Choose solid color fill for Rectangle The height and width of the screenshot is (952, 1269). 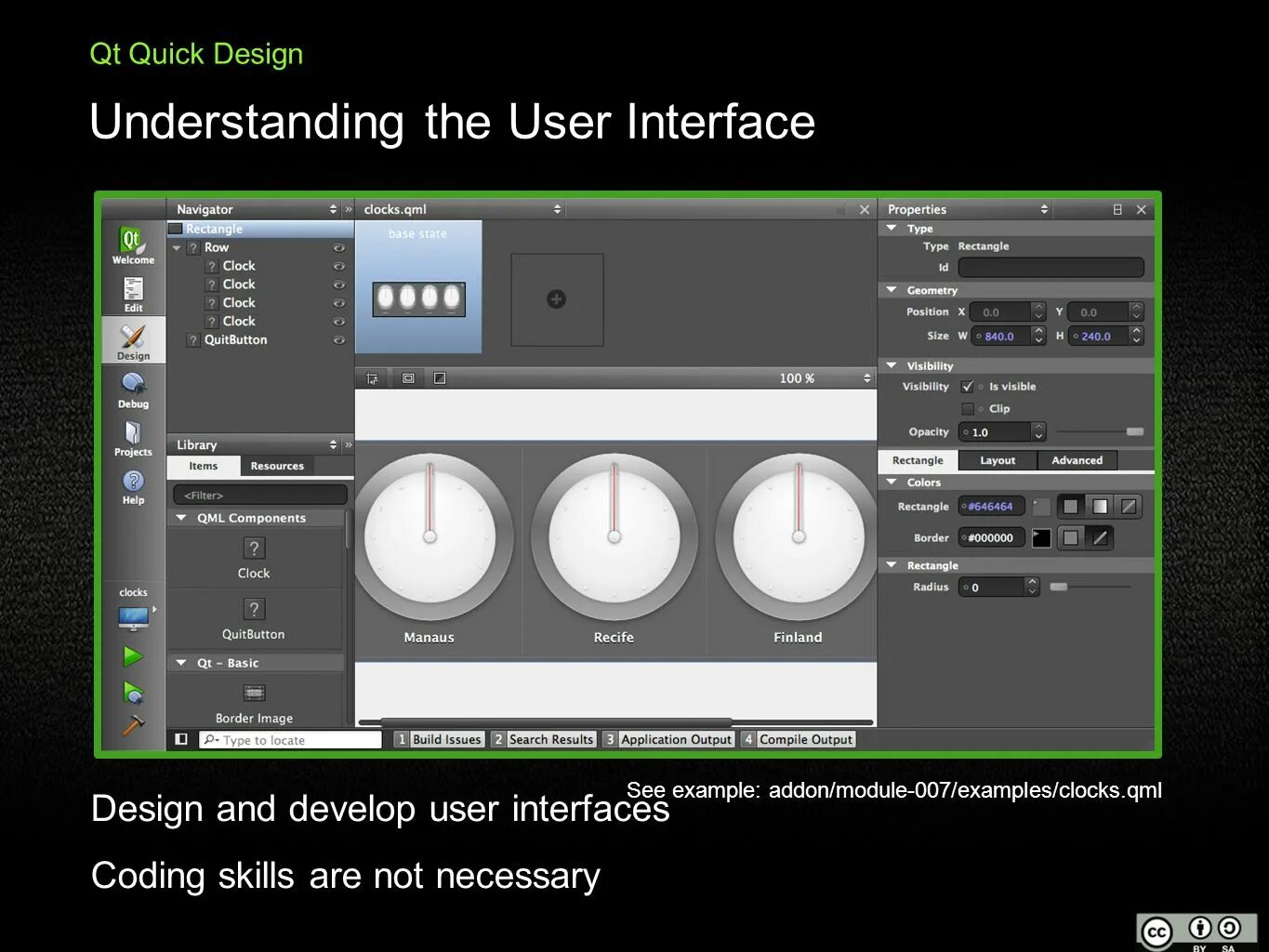tap(1071, 507)
